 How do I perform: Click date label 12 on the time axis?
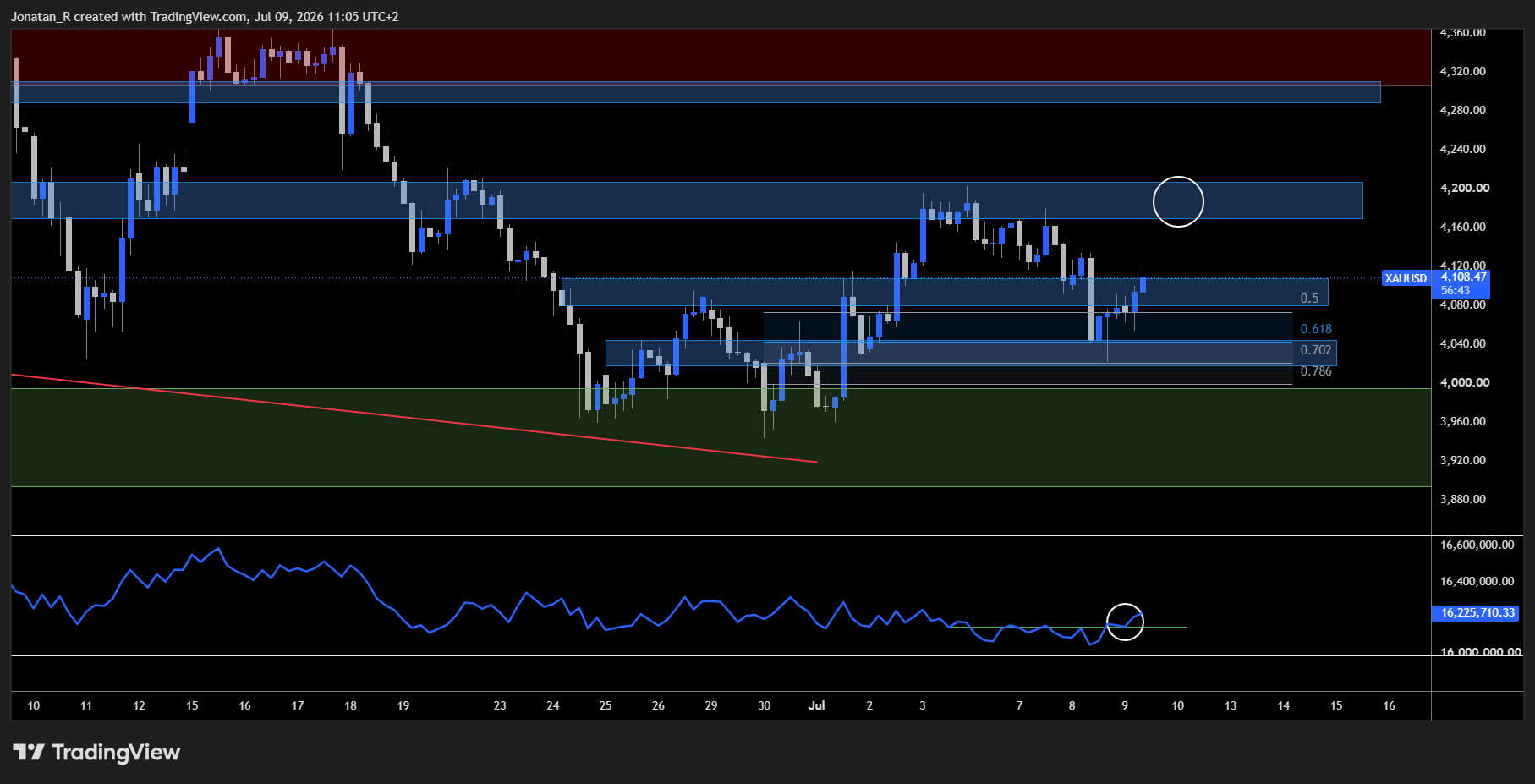140,705
